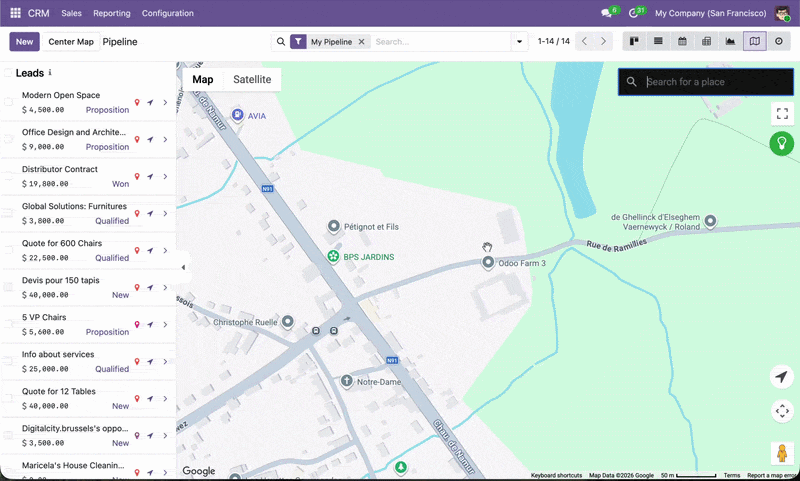The image size is (800, 481).
Task: Expand the Quote for 12 Tables chevron
Action: 165,398
